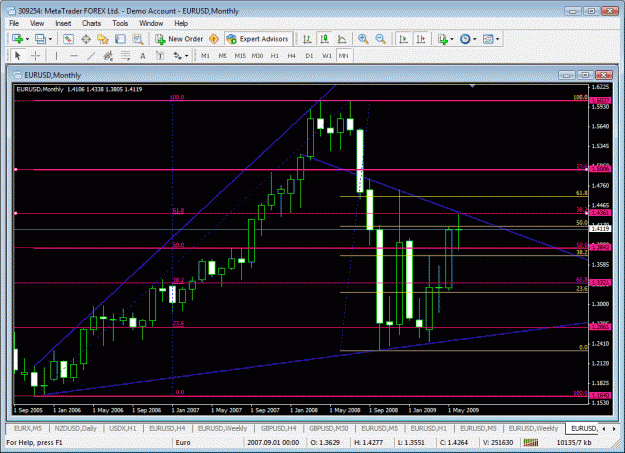Launch the Strategy Tester icon
The image size is (625, 453).
(138, 39)
